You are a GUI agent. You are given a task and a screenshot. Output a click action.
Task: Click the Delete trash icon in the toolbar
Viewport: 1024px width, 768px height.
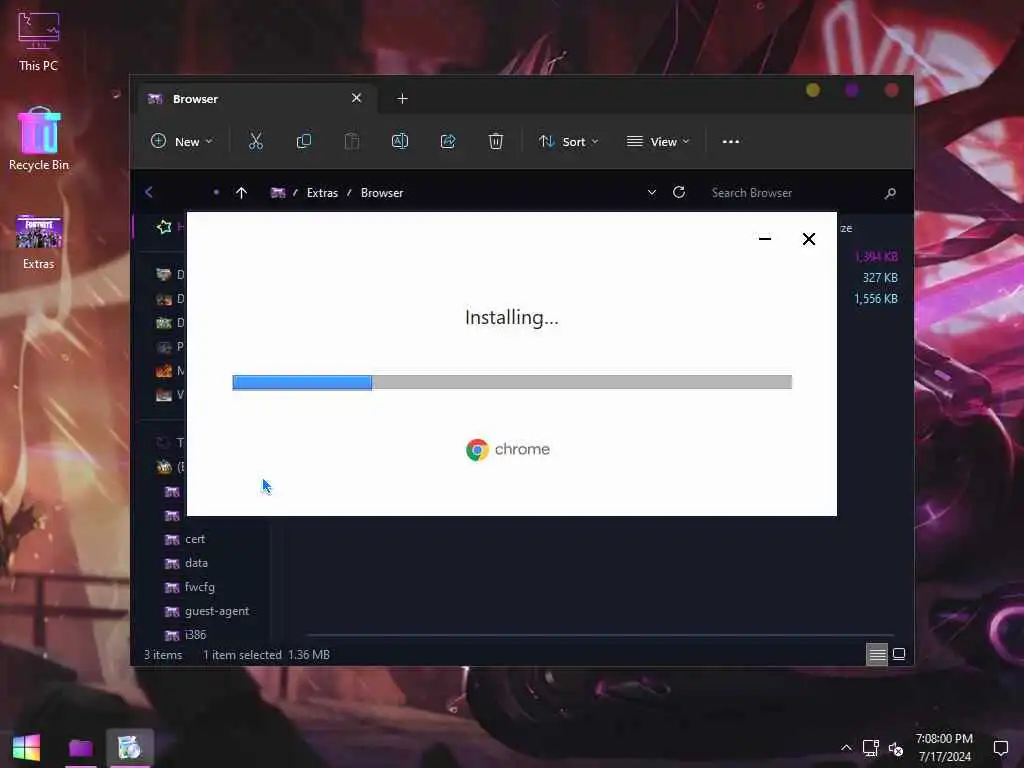496,141
